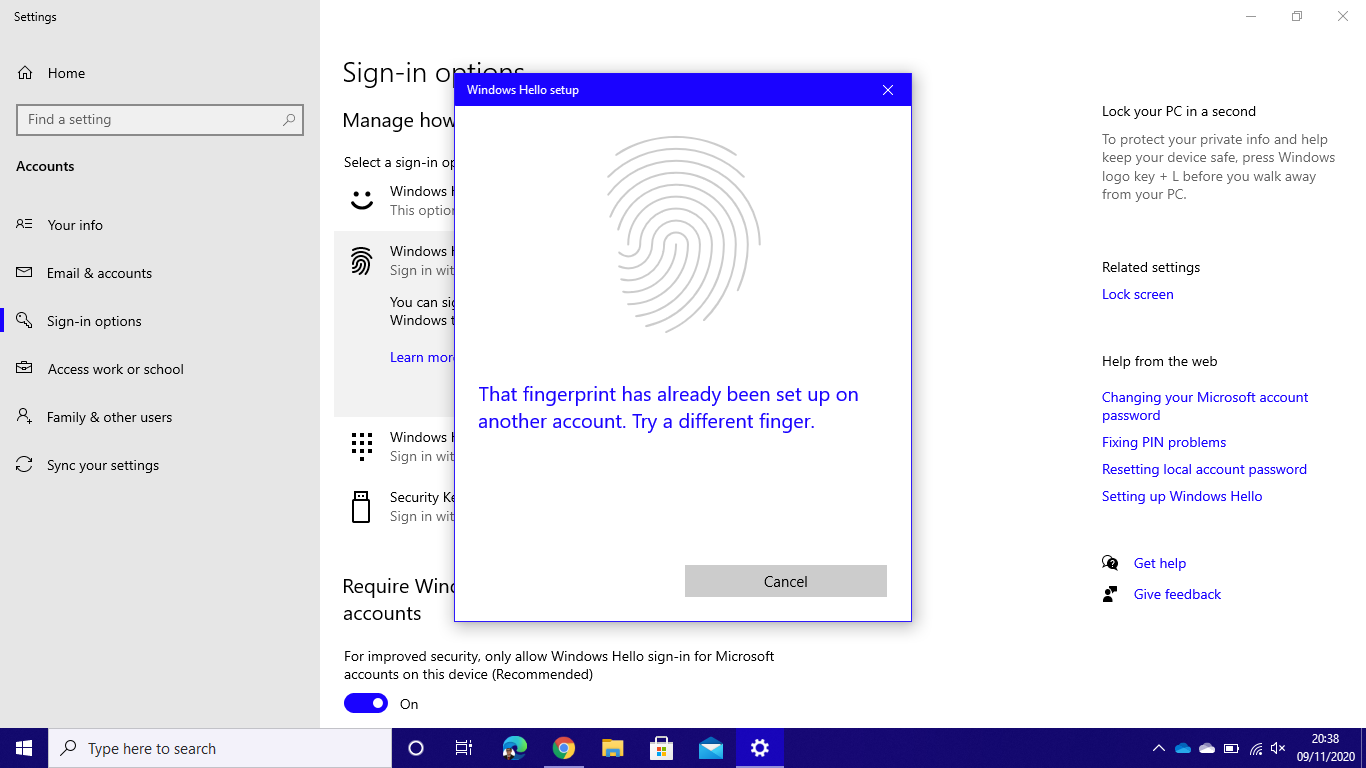Click the Sign-in options key icon
The width and height of the screenshot is (1366, 768).
coord(24,320)
